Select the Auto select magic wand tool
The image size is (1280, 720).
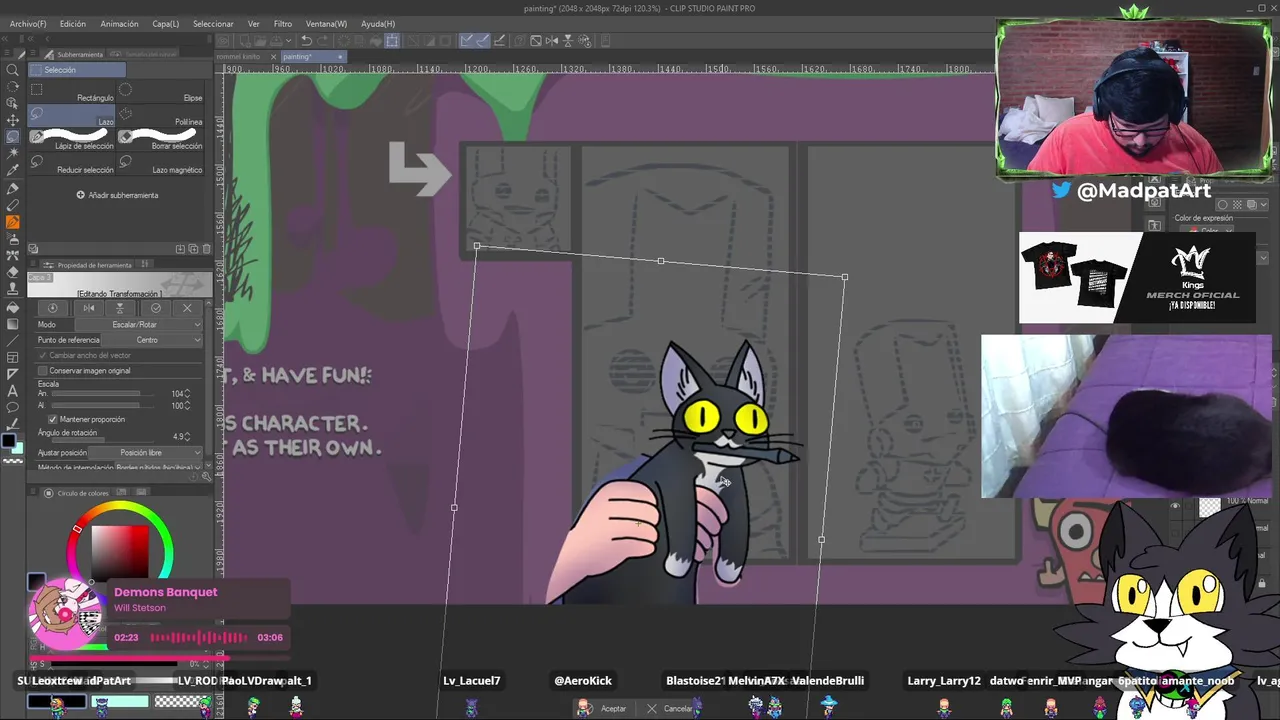tap(12, 154)
